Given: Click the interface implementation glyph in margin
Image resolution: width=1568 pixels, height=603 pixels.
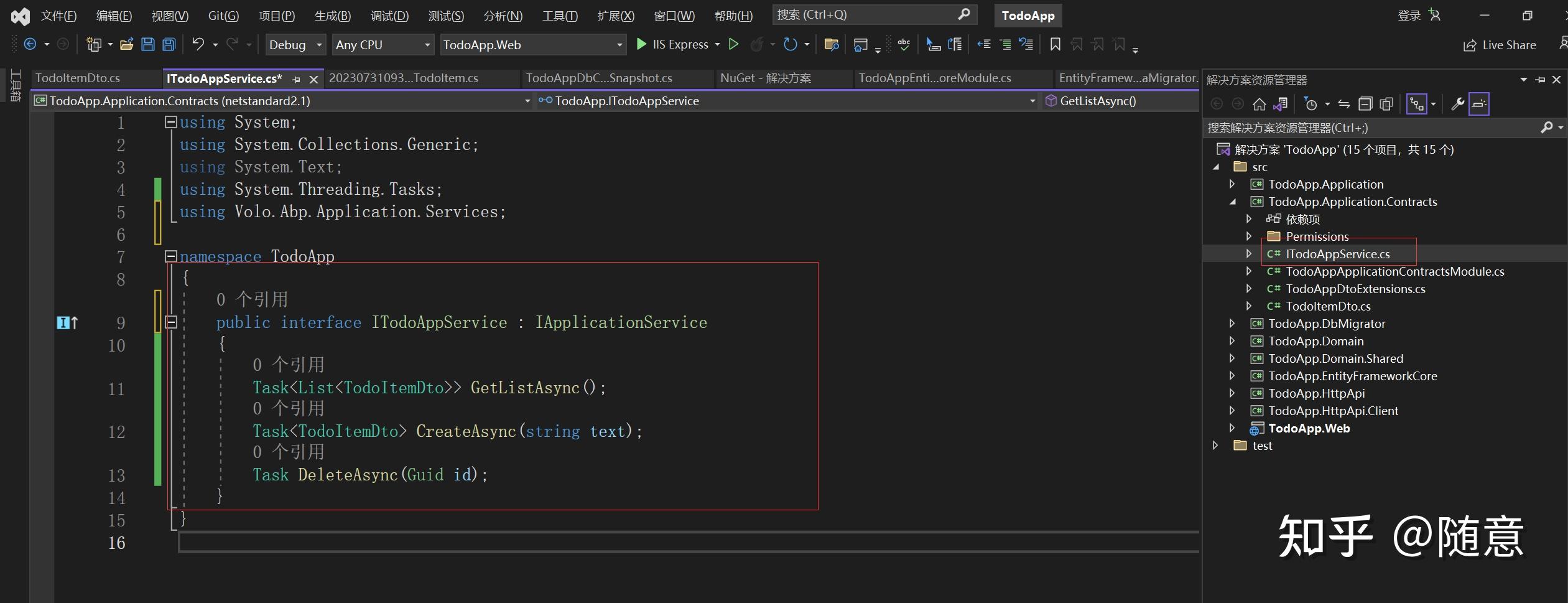Looking at the screenshot, I should [x=67, y=322].
